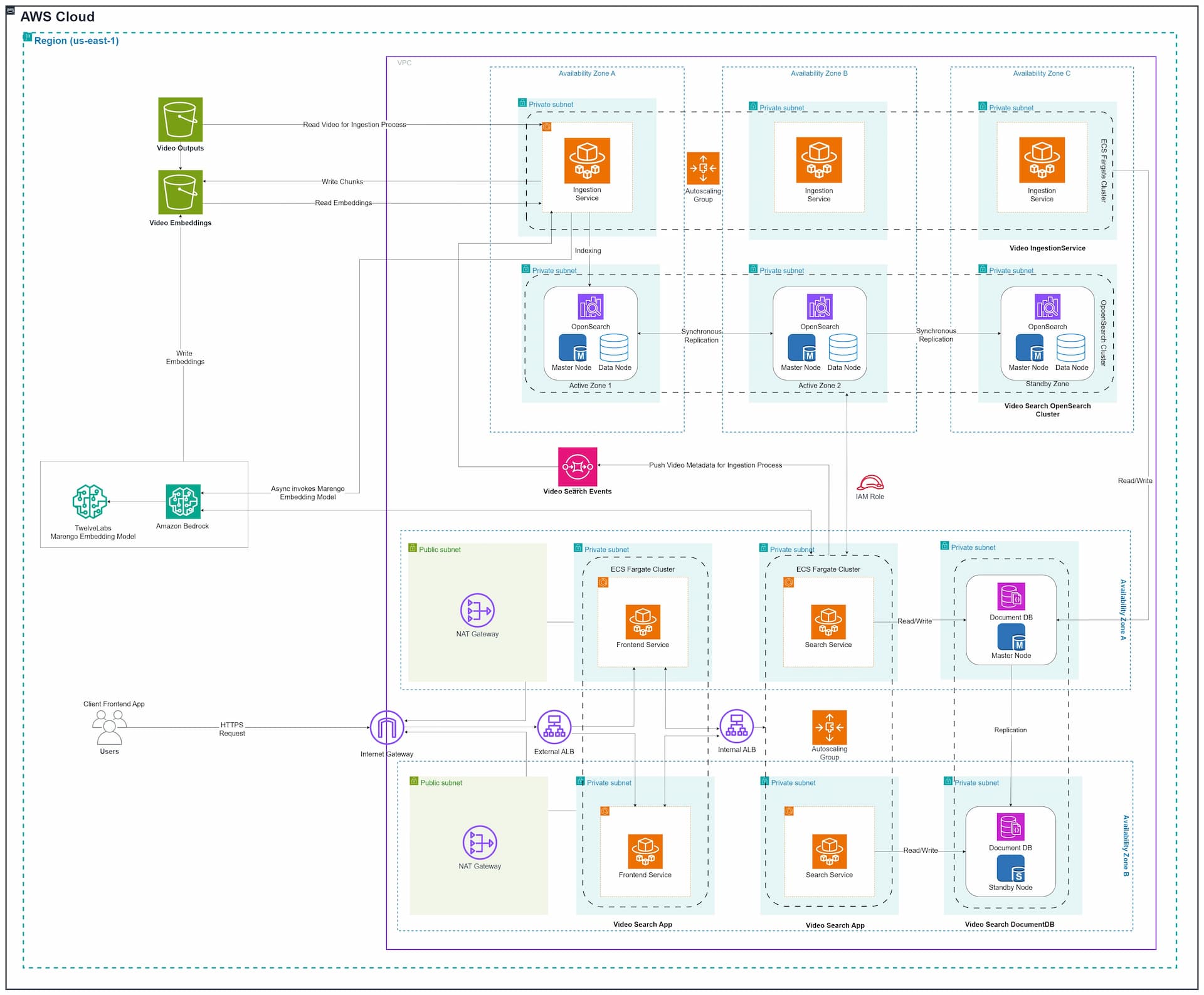This screenshot has width=1204, height=995.
Task: Click the 'Read Embeddings' arrow label
Action: pyautogui.click(x=344, y=203)
